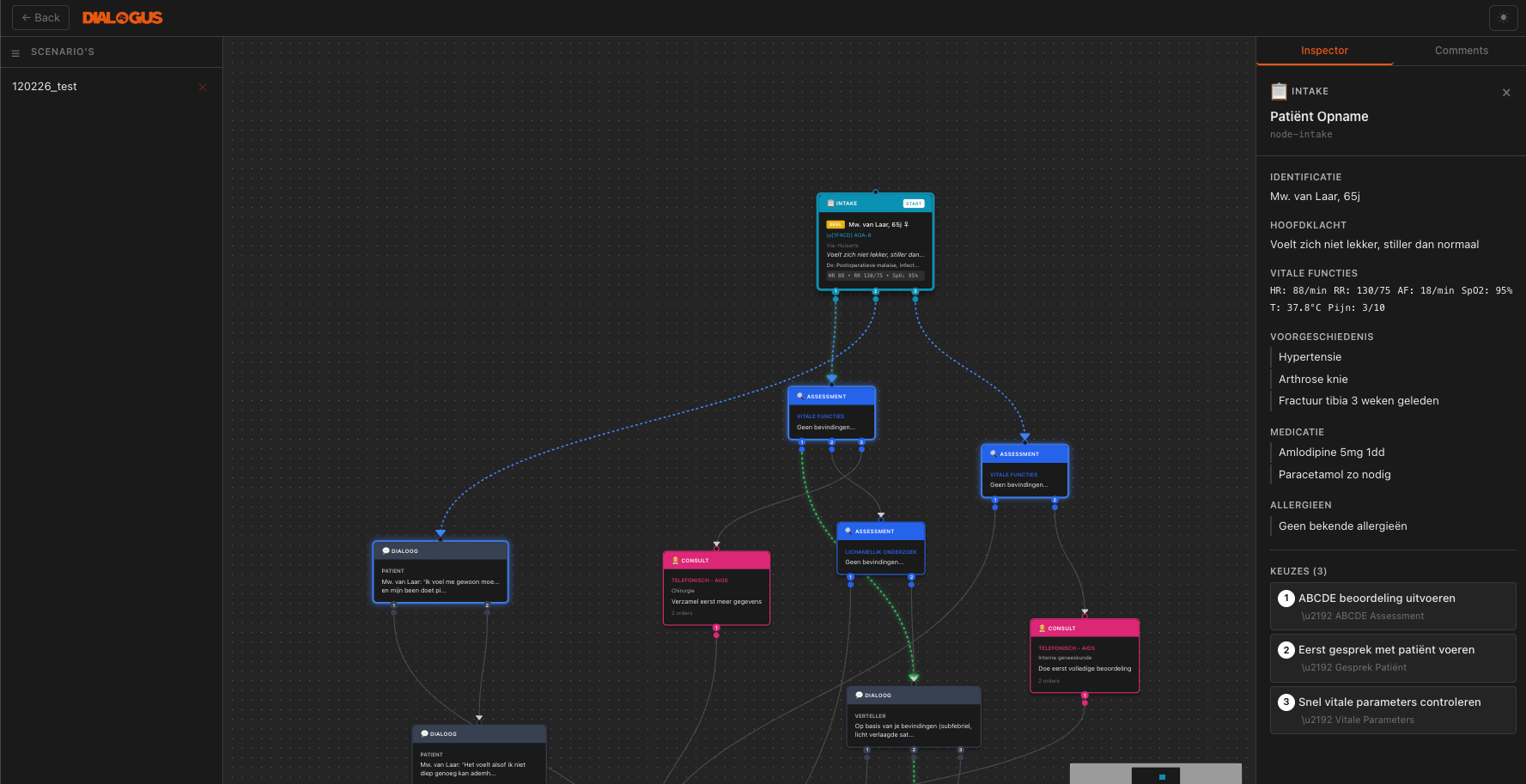Click the Dialogus logo
This screenshot has height=784, width=1526.
pos(122,18)
